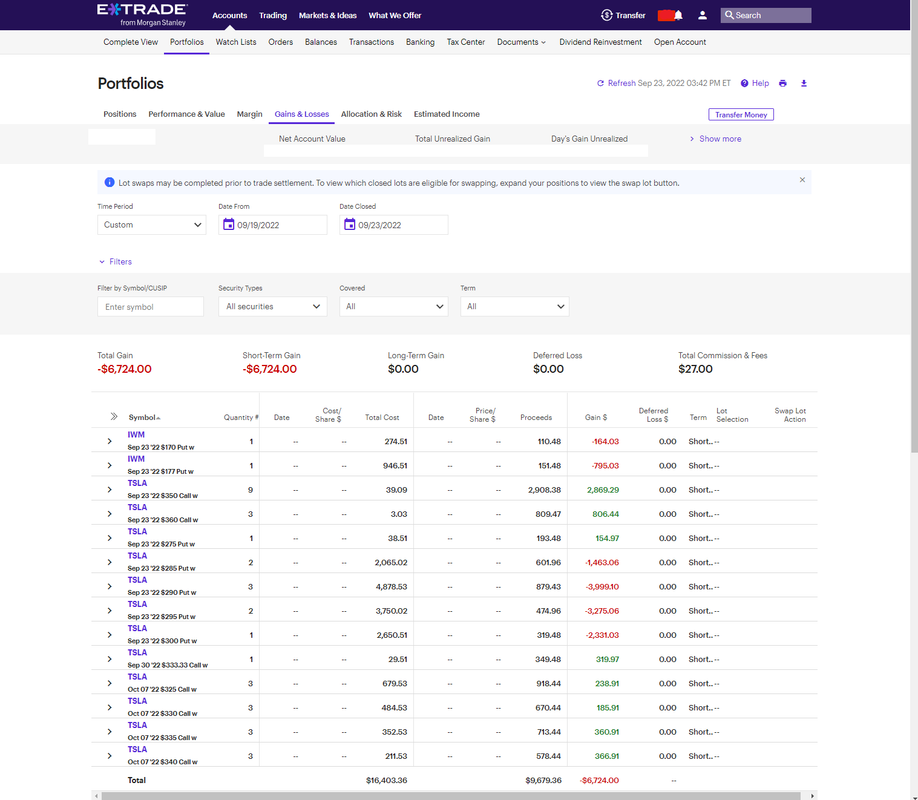The image size is (918, 800).
Task: Switch to Allocation & Risk tab
Action: coord(371,114)
